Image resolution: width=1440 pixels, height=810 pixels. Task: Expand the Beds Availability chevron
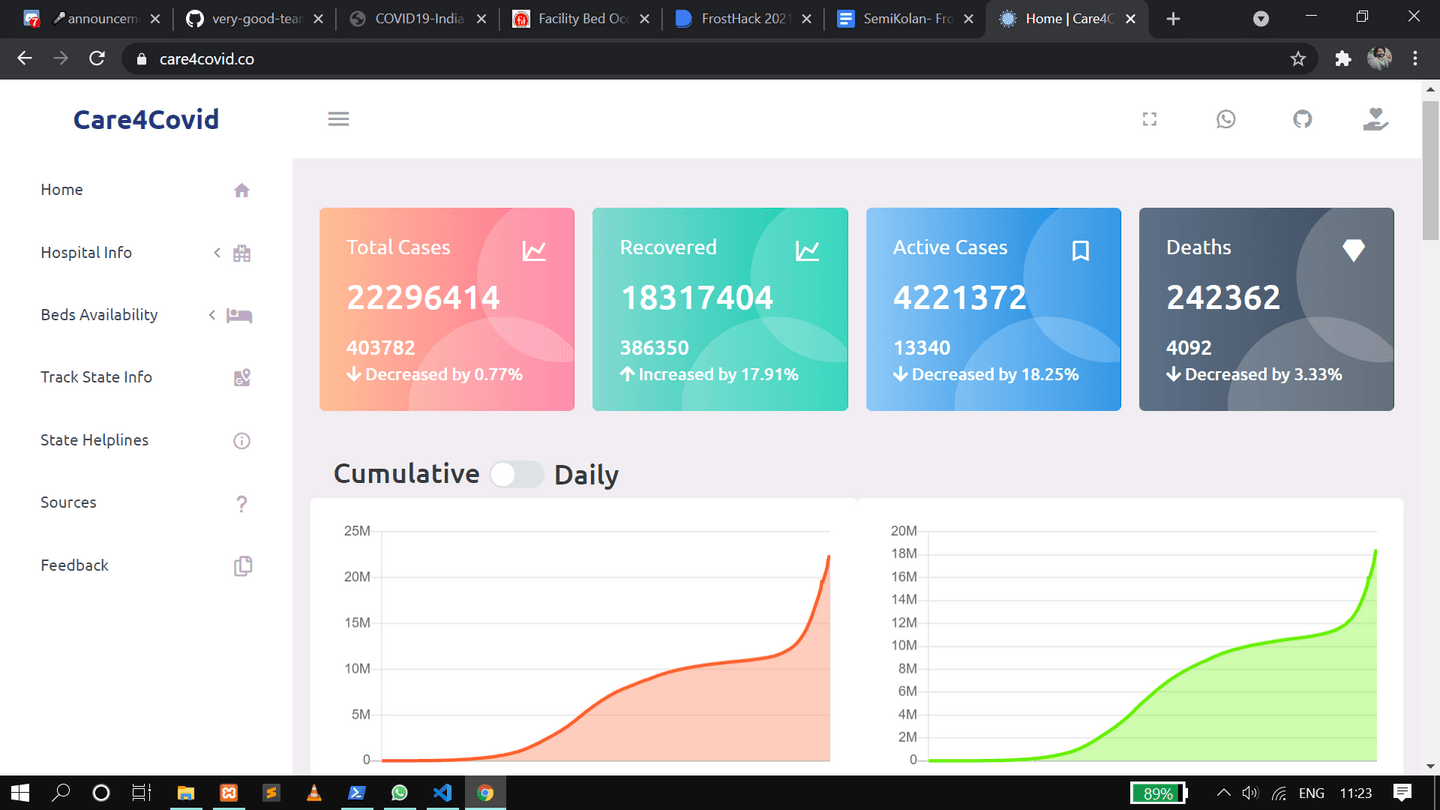pos(212,316)
